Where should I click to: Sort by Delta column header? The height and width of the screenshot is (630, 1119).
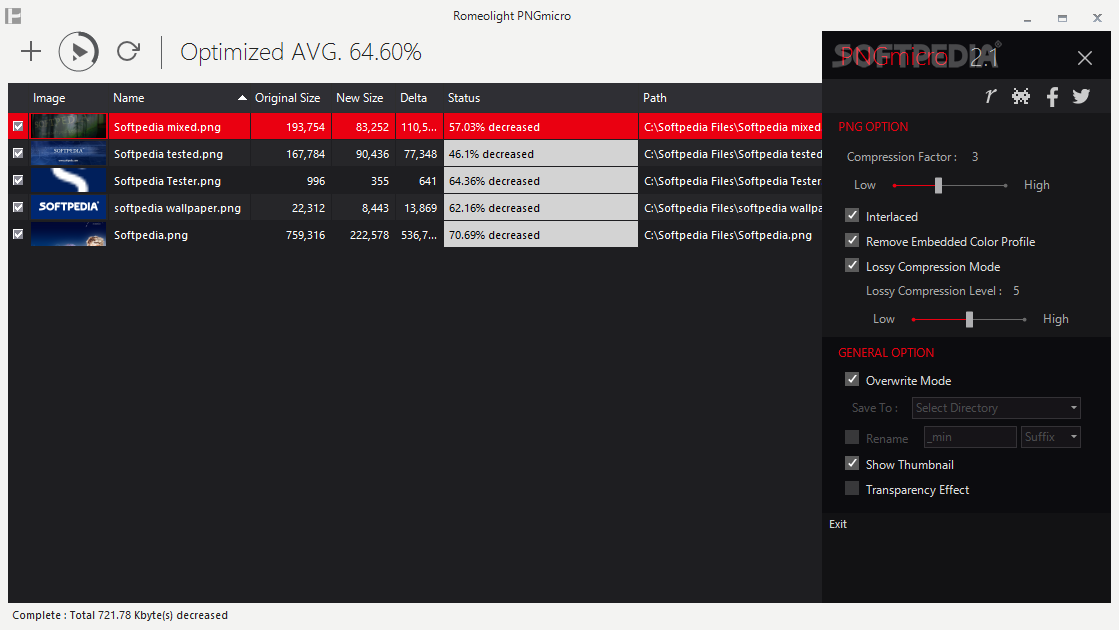coord(419,98)
